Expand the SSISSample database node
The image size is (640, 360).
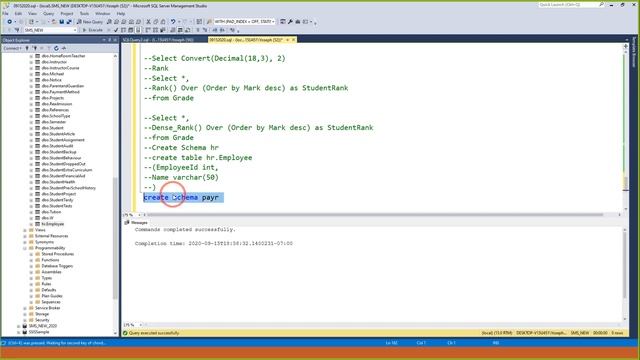coord(18,332)
